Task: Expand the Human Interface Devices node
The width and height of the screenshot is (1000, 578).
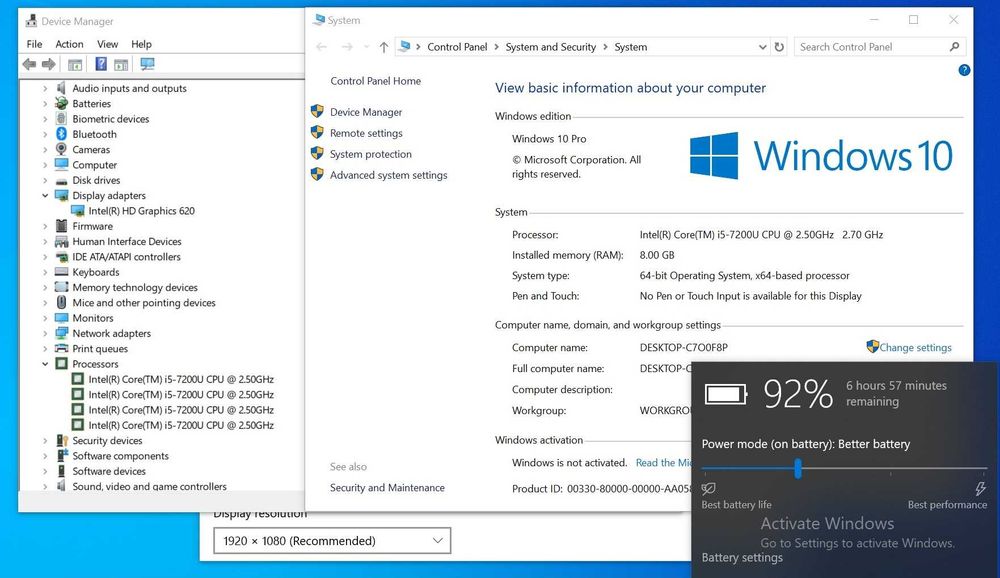Action: (45, 241)
